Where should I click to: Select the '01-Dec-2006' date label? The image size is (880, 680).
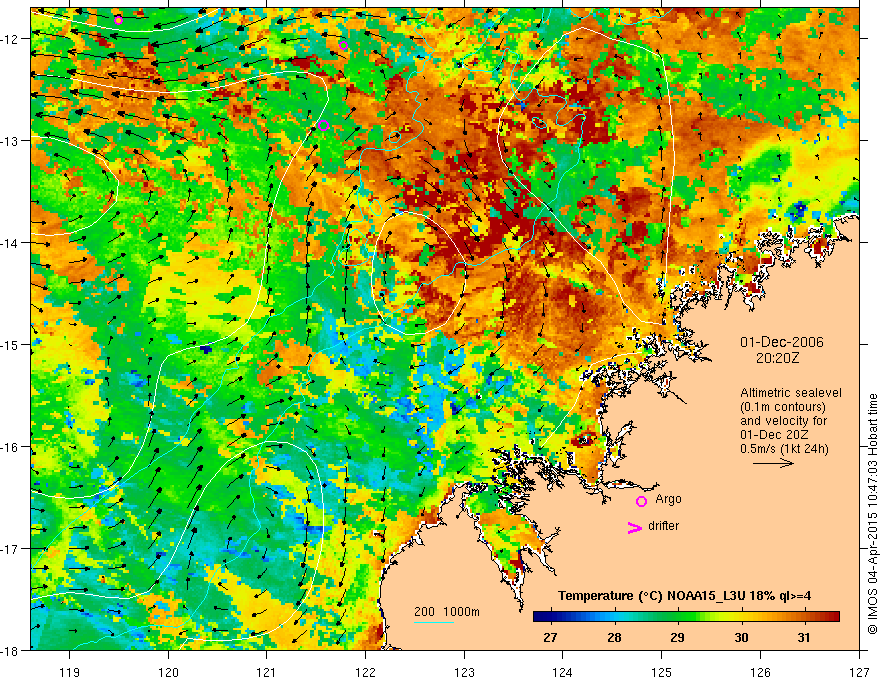pyautogui.click(x=781, y=342)
